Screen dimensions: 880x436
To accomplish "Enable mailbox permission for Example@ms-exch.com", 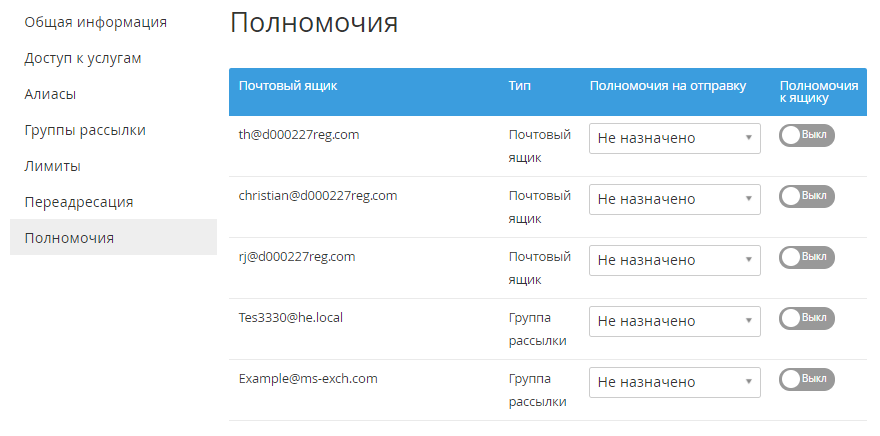I will [x=806, y=380].
